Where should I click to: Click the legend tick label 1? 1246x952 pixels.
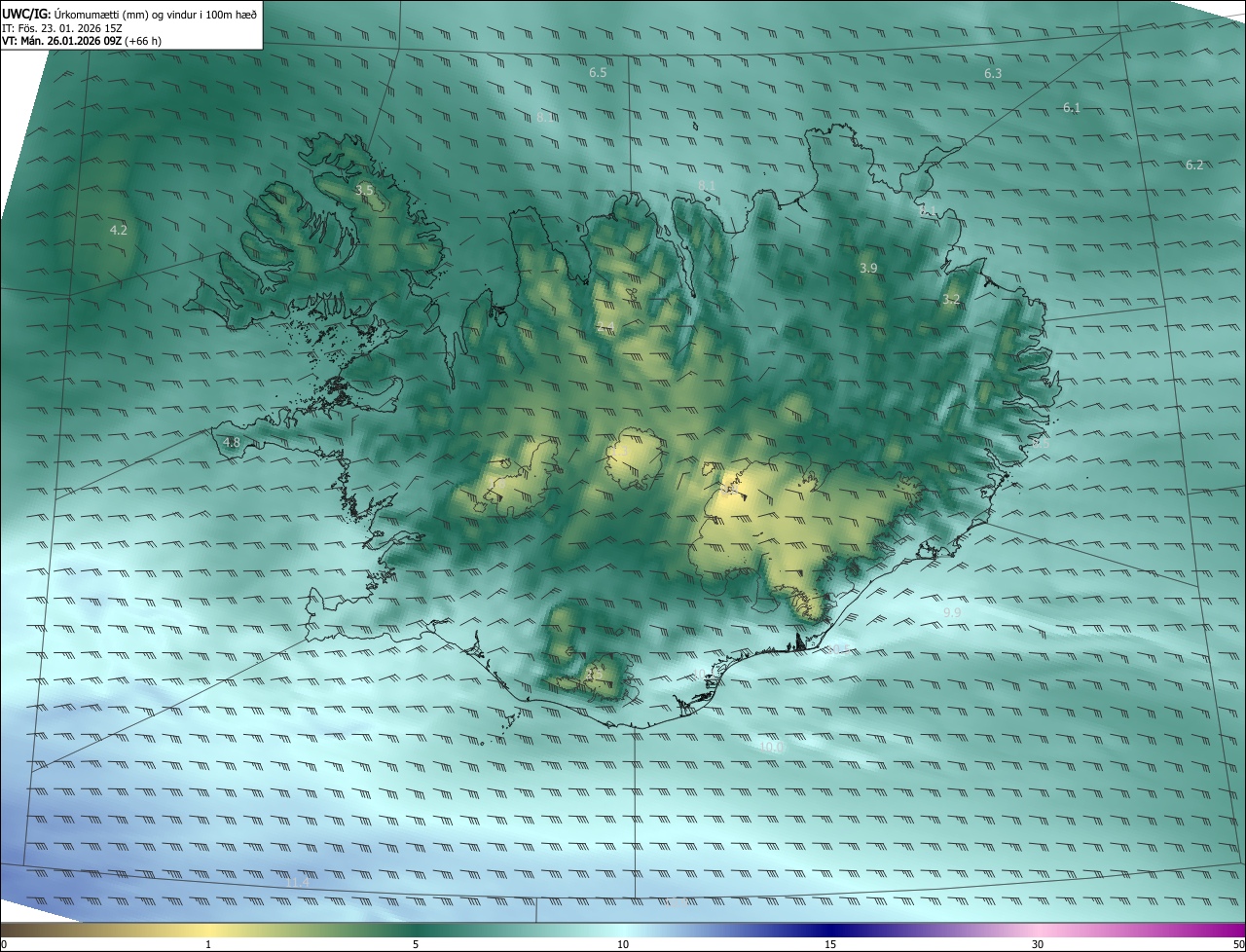click(x=208, y=944)
